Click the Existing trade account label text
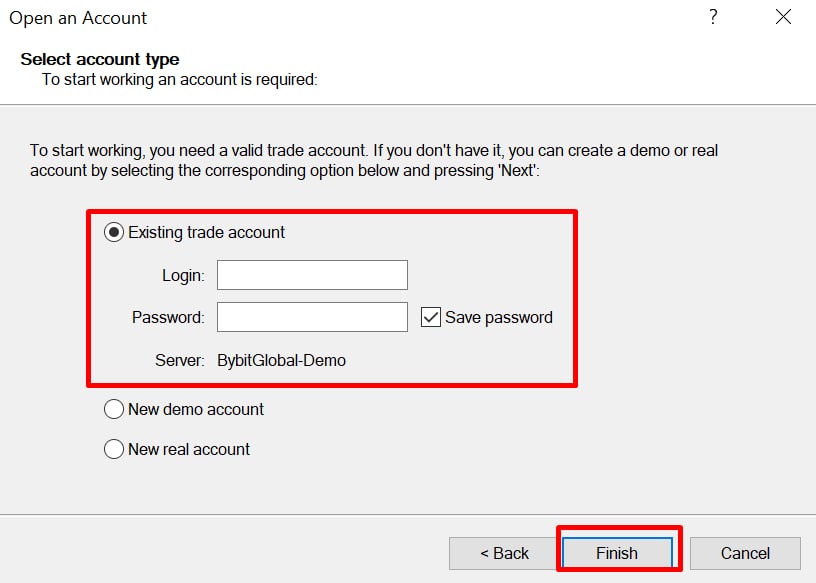 tap(206, 232)
